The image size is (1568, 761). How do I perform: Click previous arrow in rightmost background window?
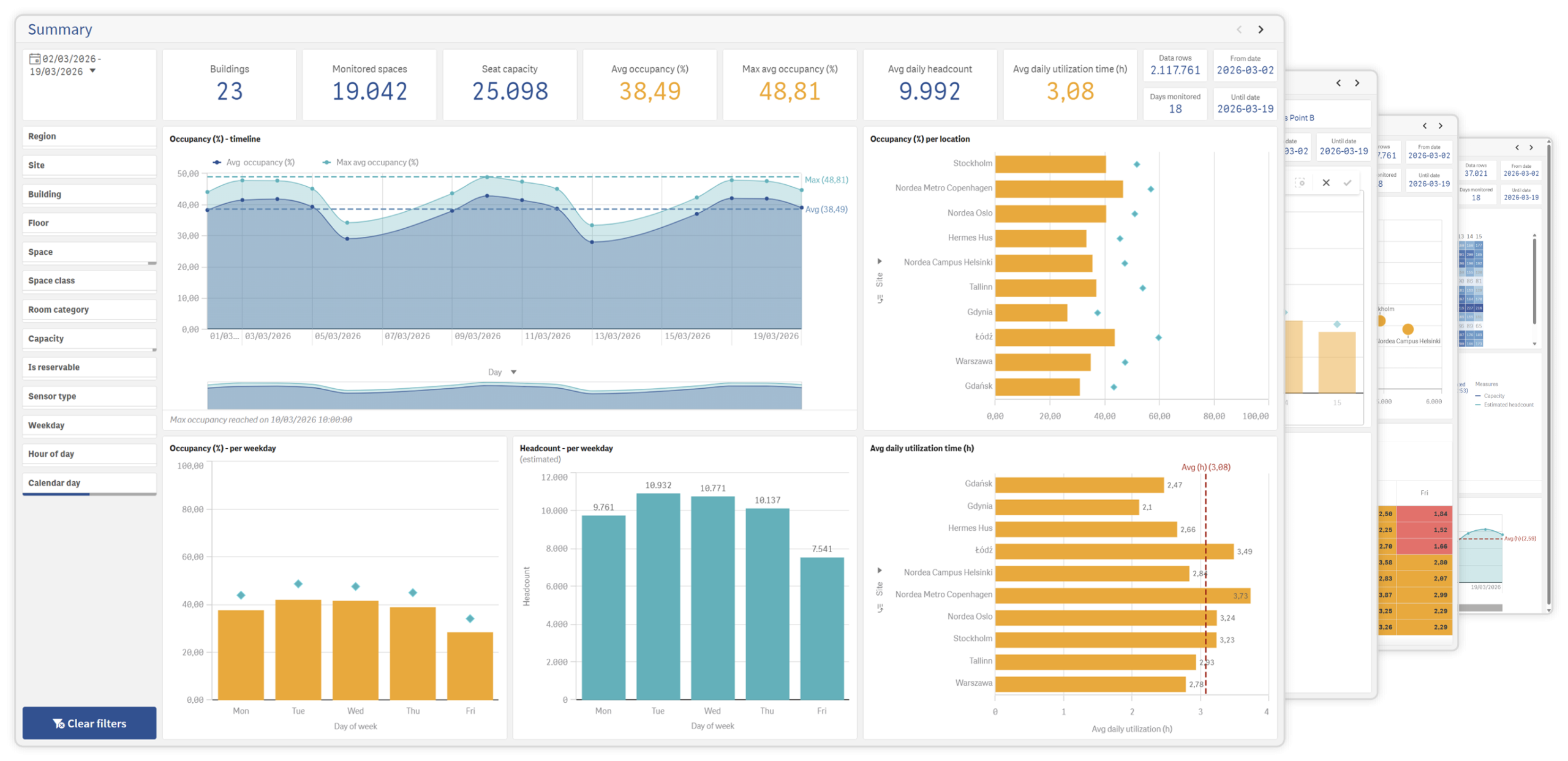click(1517, 148)
